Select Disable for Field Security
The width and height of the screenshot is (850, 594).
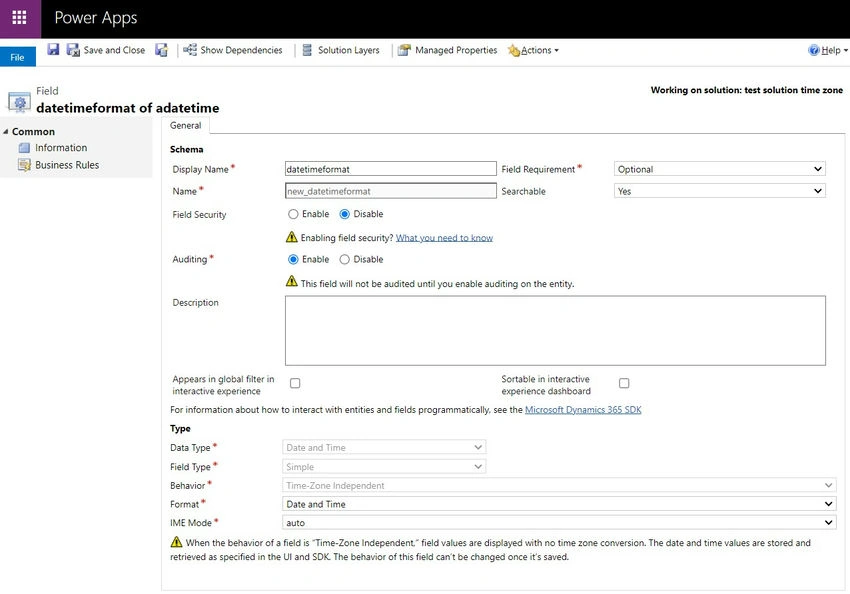[344, 214]
